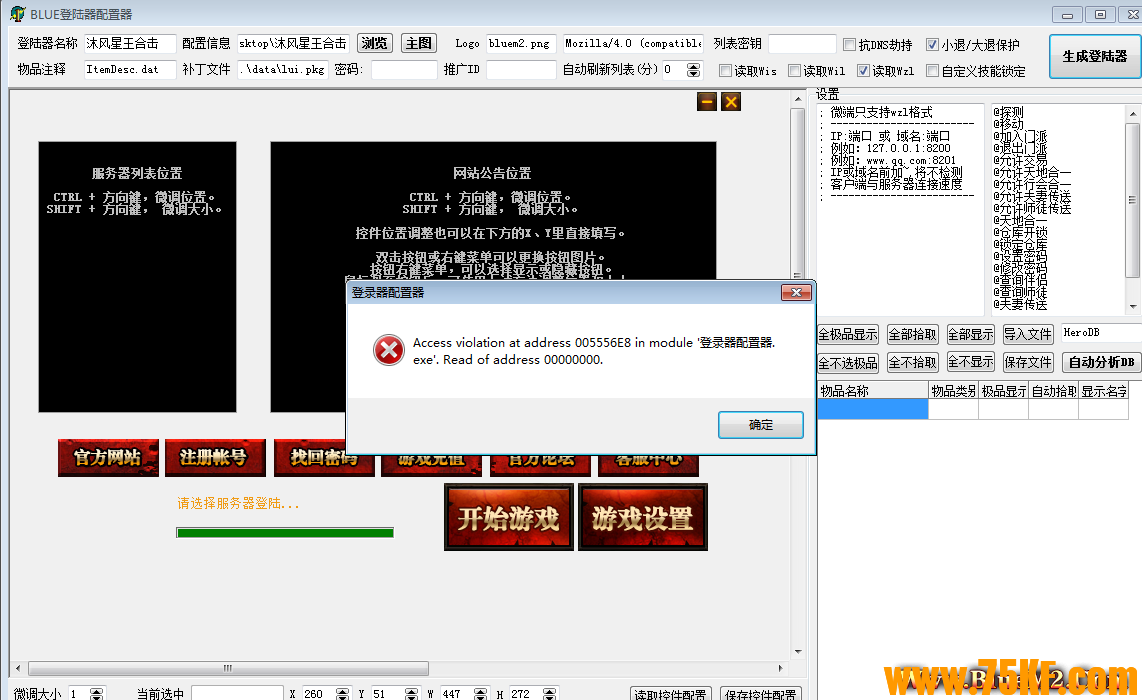Click the 自动拾取 column header
Image resolution: width=1142 pixels, height=700 pixels.
pyautogui.click(x=1053, y=391)
